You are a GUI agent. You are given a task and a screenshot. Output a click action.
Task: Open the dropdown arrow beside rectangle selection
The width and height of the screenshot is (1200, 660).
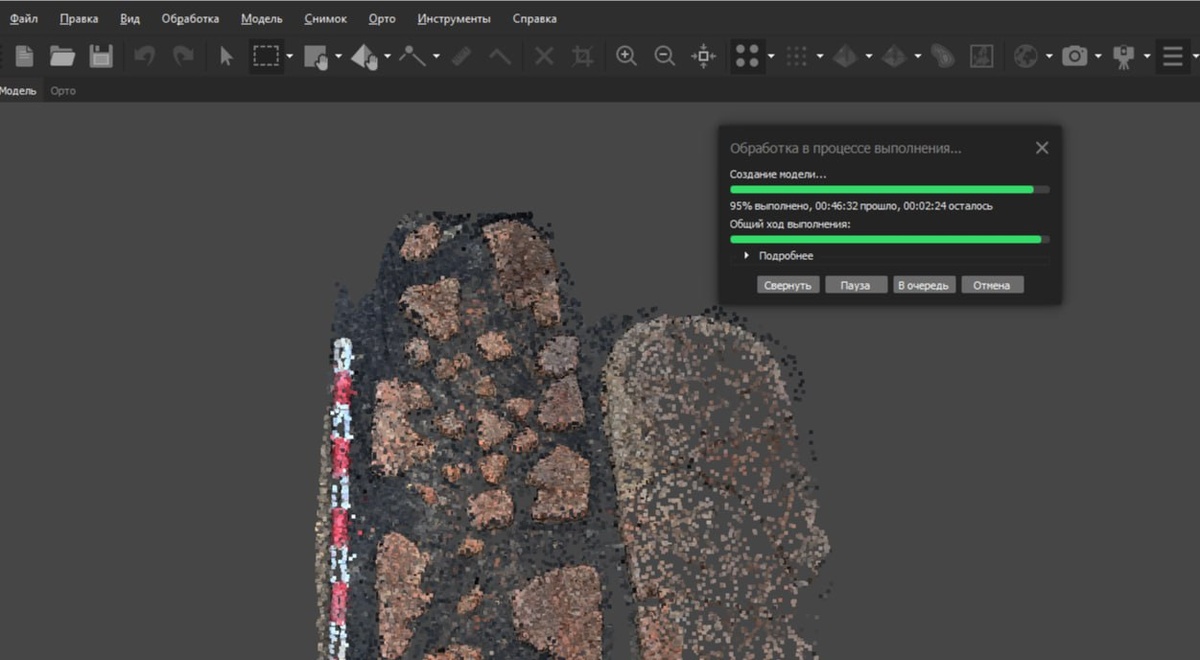click(x=290, y=57)
